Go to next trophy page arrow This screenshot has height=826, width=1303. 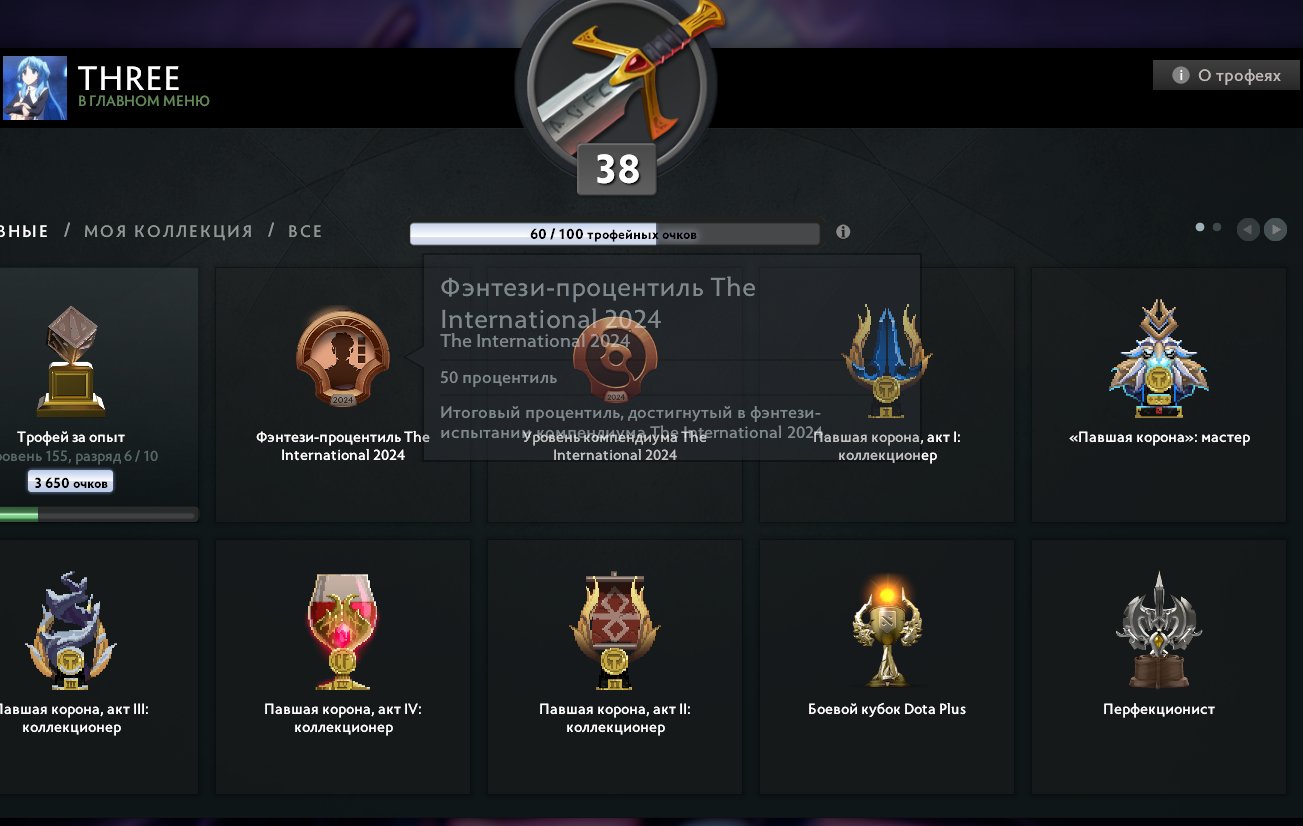click(x=1275, y=229)
